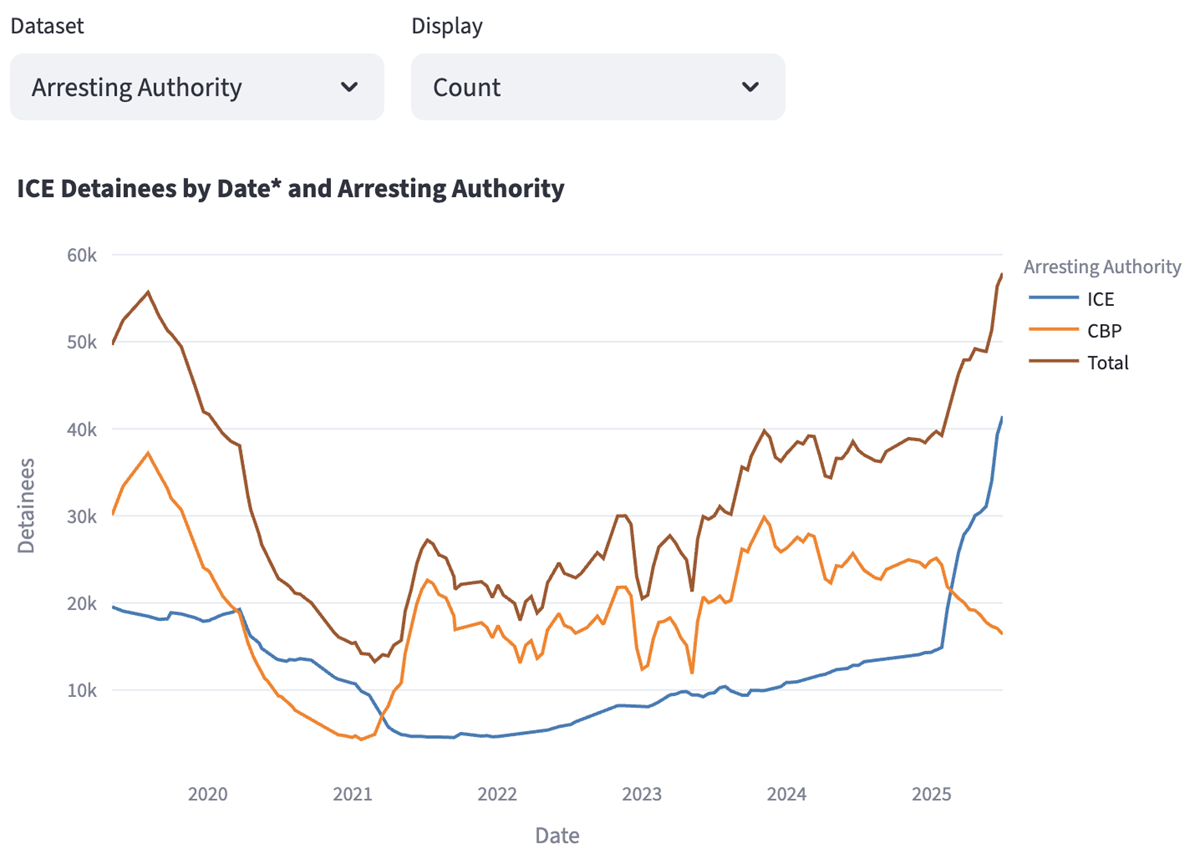Image resolution: width=1200 pixels, height=864 pixels.
Task: Toggle Total series in the legend
Action: 1107,362
